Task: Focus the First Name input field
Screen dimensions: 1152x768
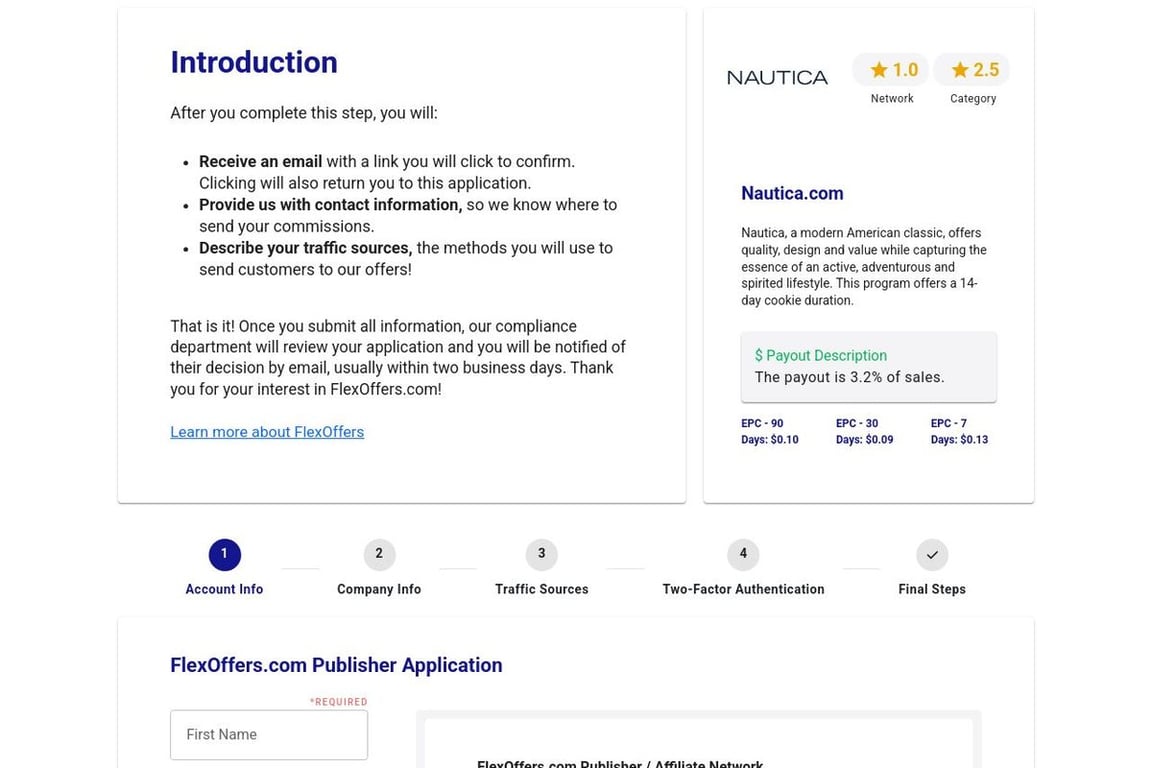Action: [269, 734]
